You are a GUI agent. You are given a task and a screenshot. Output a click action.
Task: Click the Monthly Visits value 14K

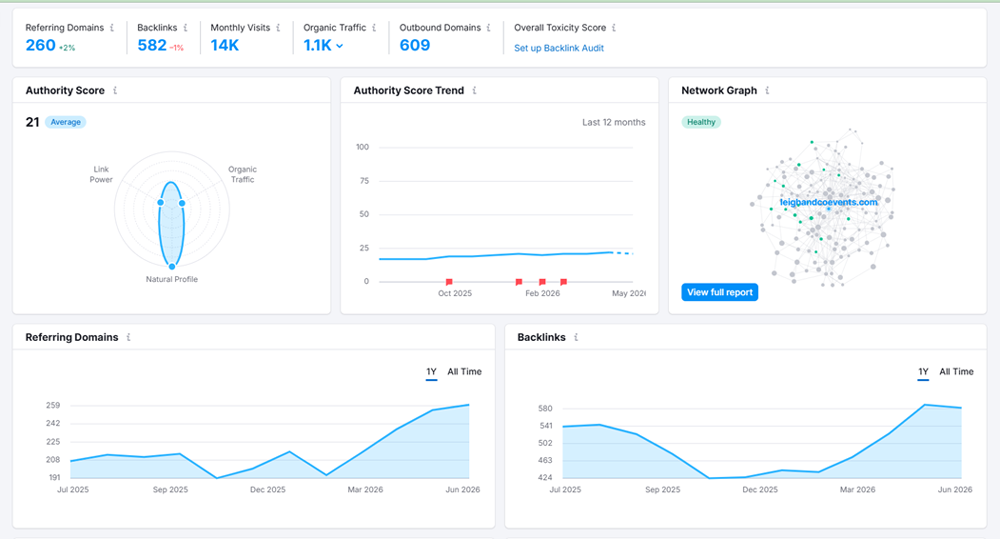(224, 45)
